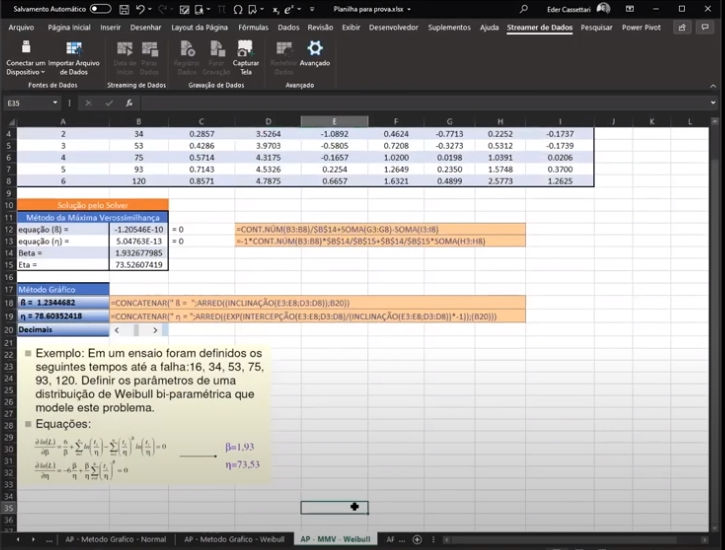Click the Eta value 73.52607419 cell
This screenshot has height=550, width=725.
(138, 265)
